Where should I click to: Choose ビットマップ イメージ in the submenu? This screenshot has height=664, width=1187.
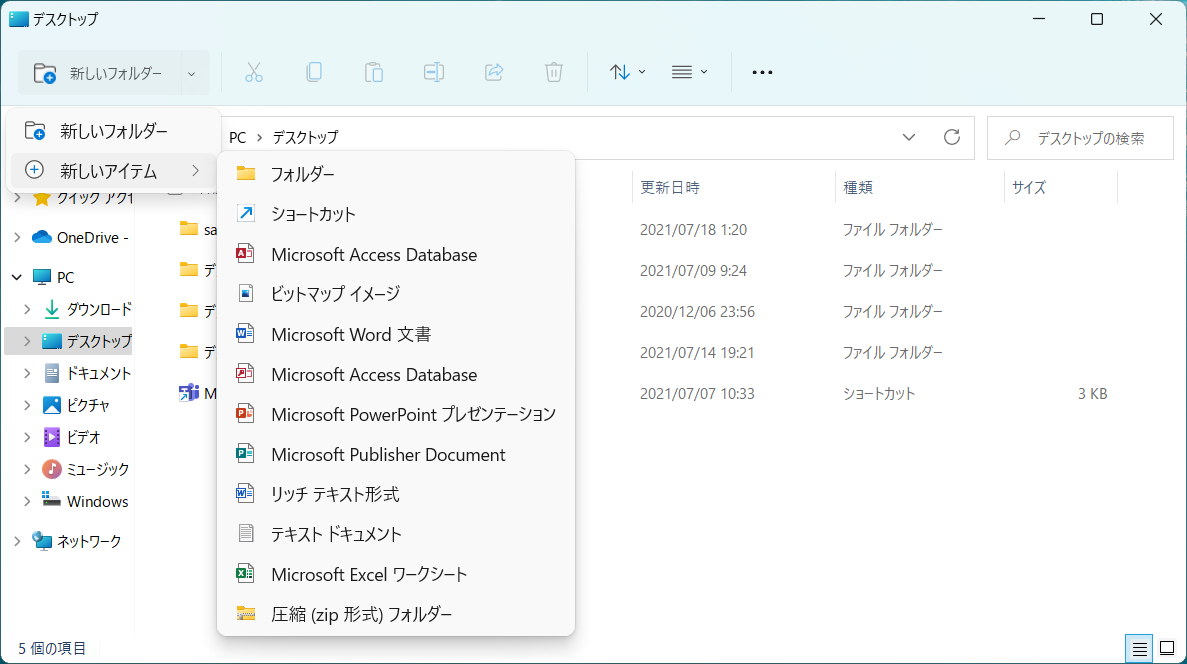(396, 294)
